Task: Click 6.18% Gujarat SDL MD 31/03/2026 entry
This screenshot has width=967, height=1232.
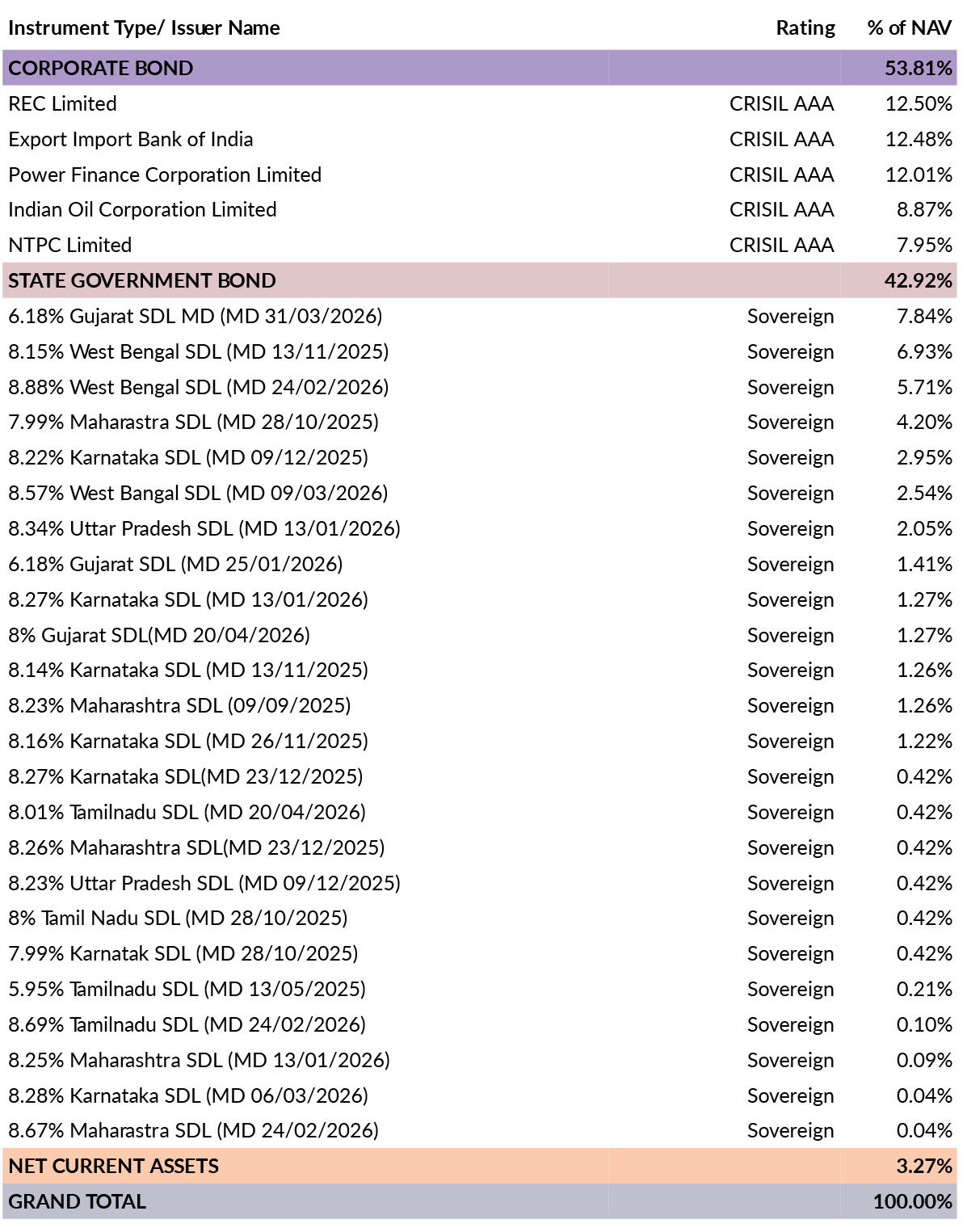Action: (x=196, y=316)
